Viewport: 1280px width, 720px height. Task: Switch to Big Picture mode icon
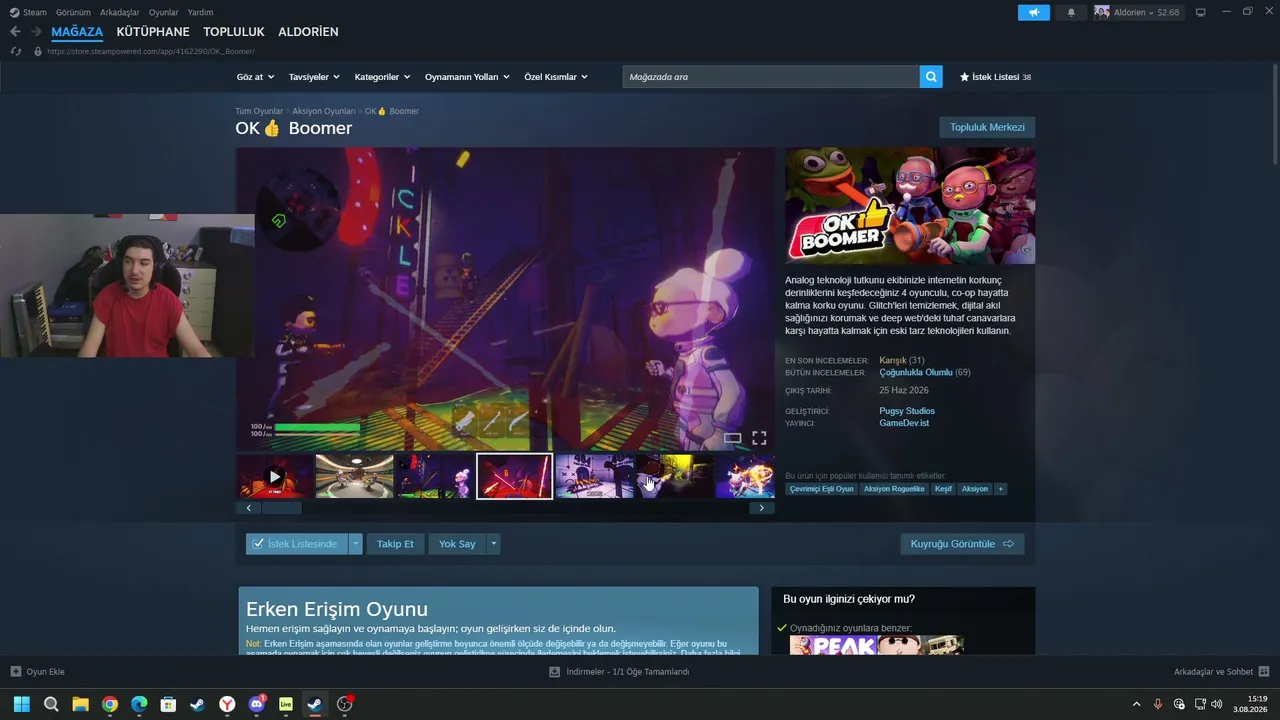coord(1201,12)
